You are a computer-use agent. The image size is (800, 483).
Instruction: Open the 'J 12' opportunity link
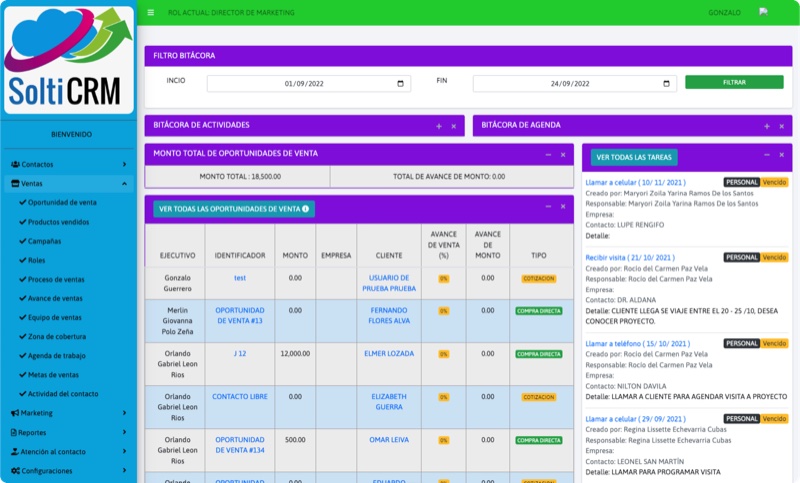[240, 353]
